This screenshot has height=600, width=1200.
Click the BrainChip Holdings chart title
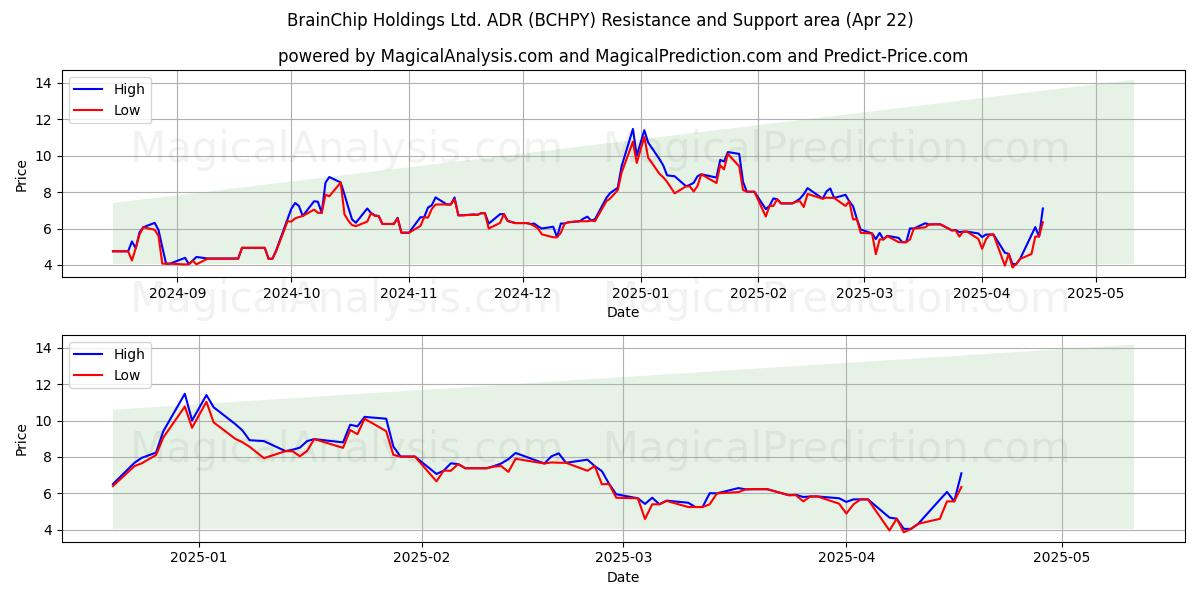600,20
